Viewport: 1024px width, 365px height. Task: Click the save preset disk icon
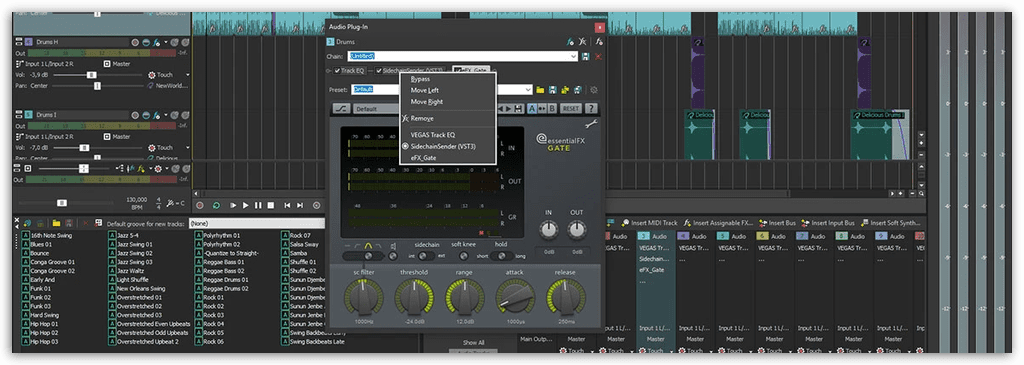pos(552,89)
